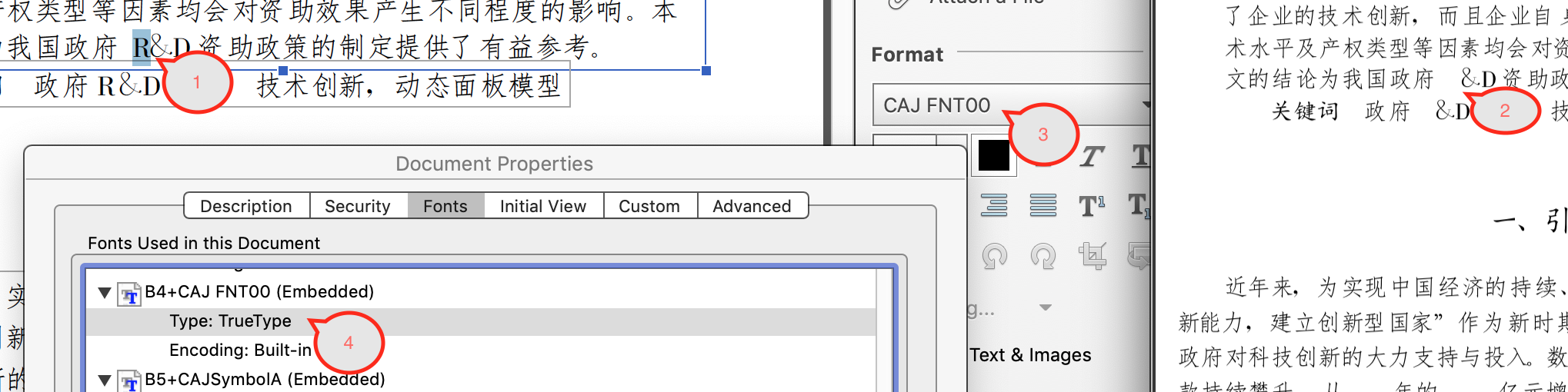Collapse the B5+CAJSymbolA font entry

[105, 380]
